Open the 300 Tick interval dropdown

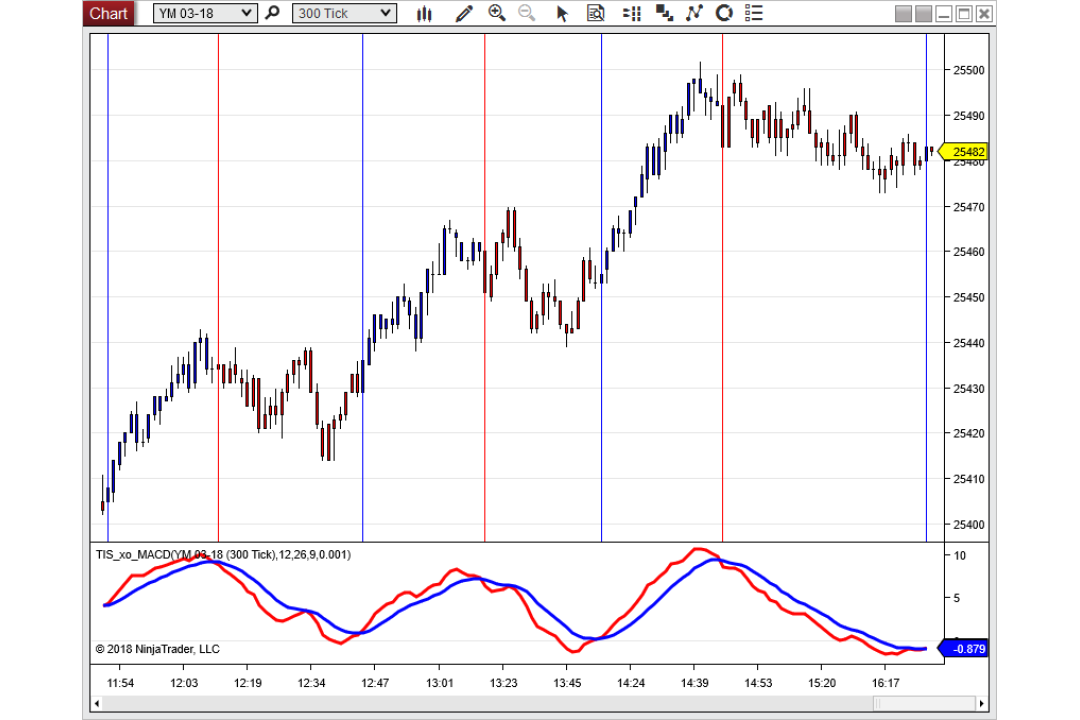(344, 13)
